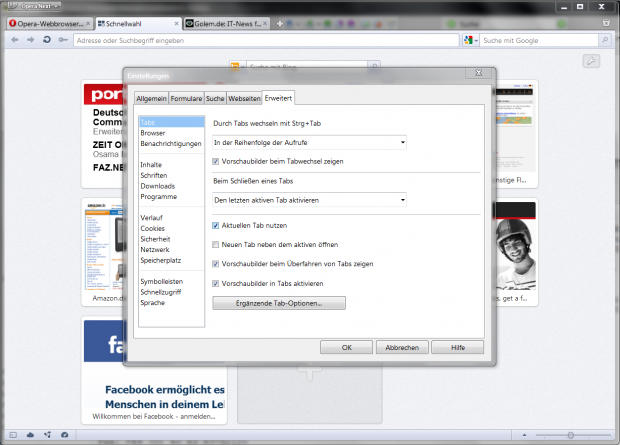Image resolution: width=620 pixels, height=445 pixels.
Task: Open the Amazon Speed Dial thumbnail
Action: pos(104,252)
